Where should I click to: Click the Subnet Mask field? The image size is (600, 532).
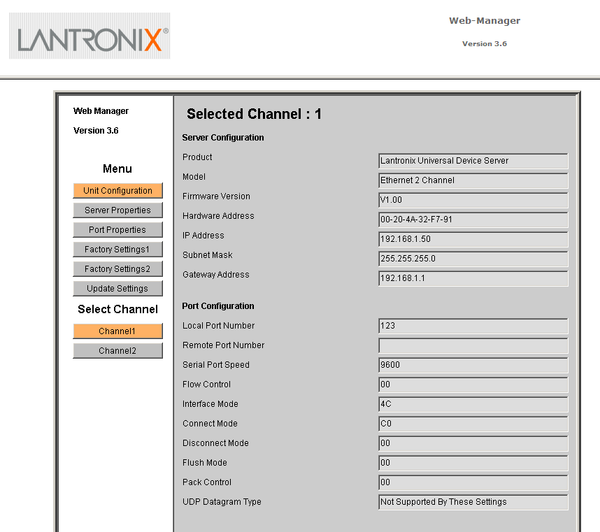(473, 259)
